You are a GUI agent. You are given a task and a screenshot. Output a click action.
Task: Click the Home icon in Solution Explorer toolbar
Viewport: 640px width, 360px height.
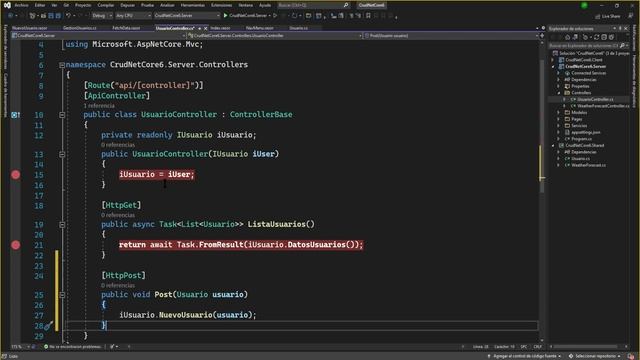click(567, 37)
